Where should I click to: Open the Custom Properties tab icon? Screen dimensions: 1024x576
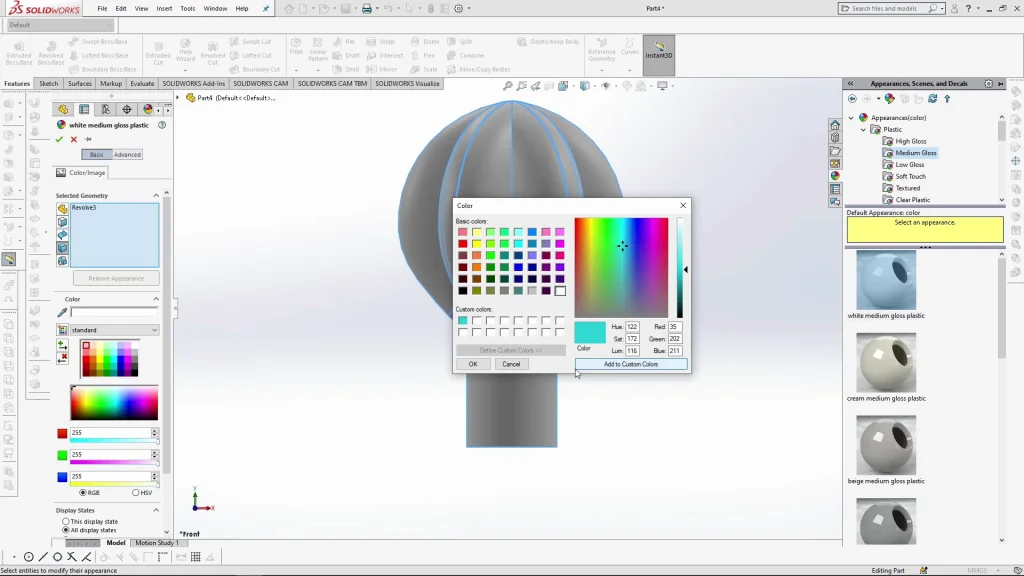pos(835,189)
